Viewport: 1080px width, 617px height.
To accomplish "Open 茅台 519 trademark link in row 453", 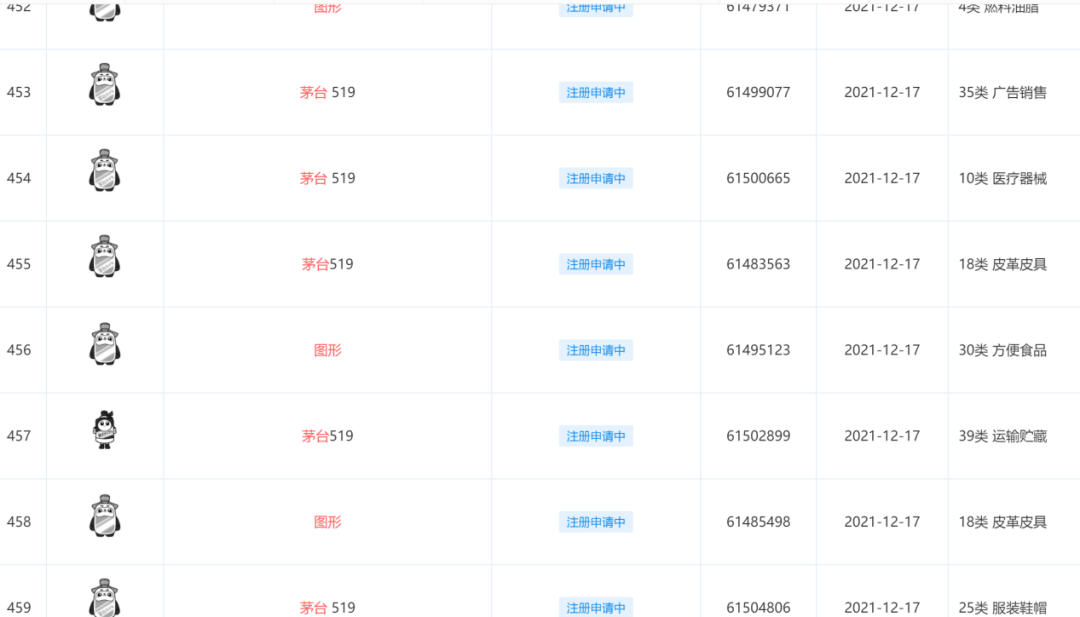I will point(327,92).
